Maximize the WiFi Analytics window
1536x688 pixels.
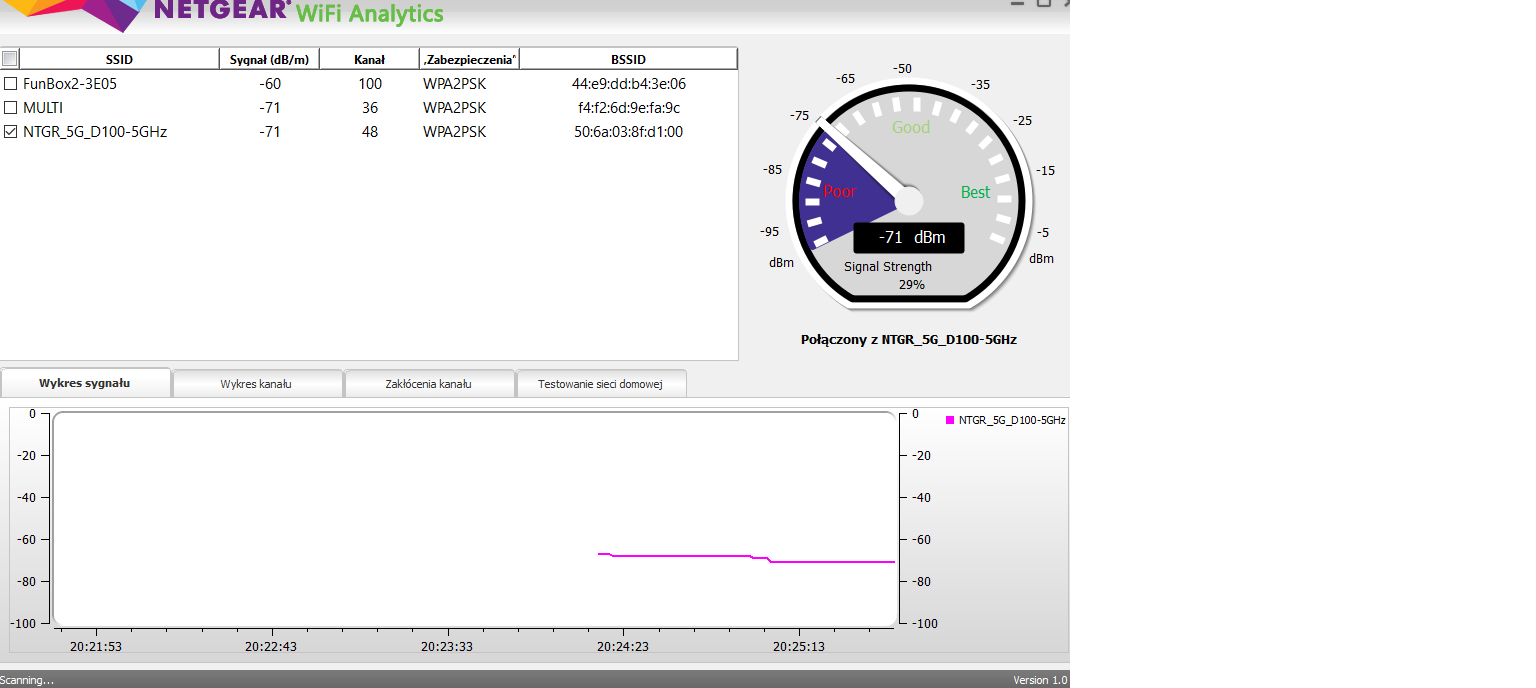tap(1043, 4)
